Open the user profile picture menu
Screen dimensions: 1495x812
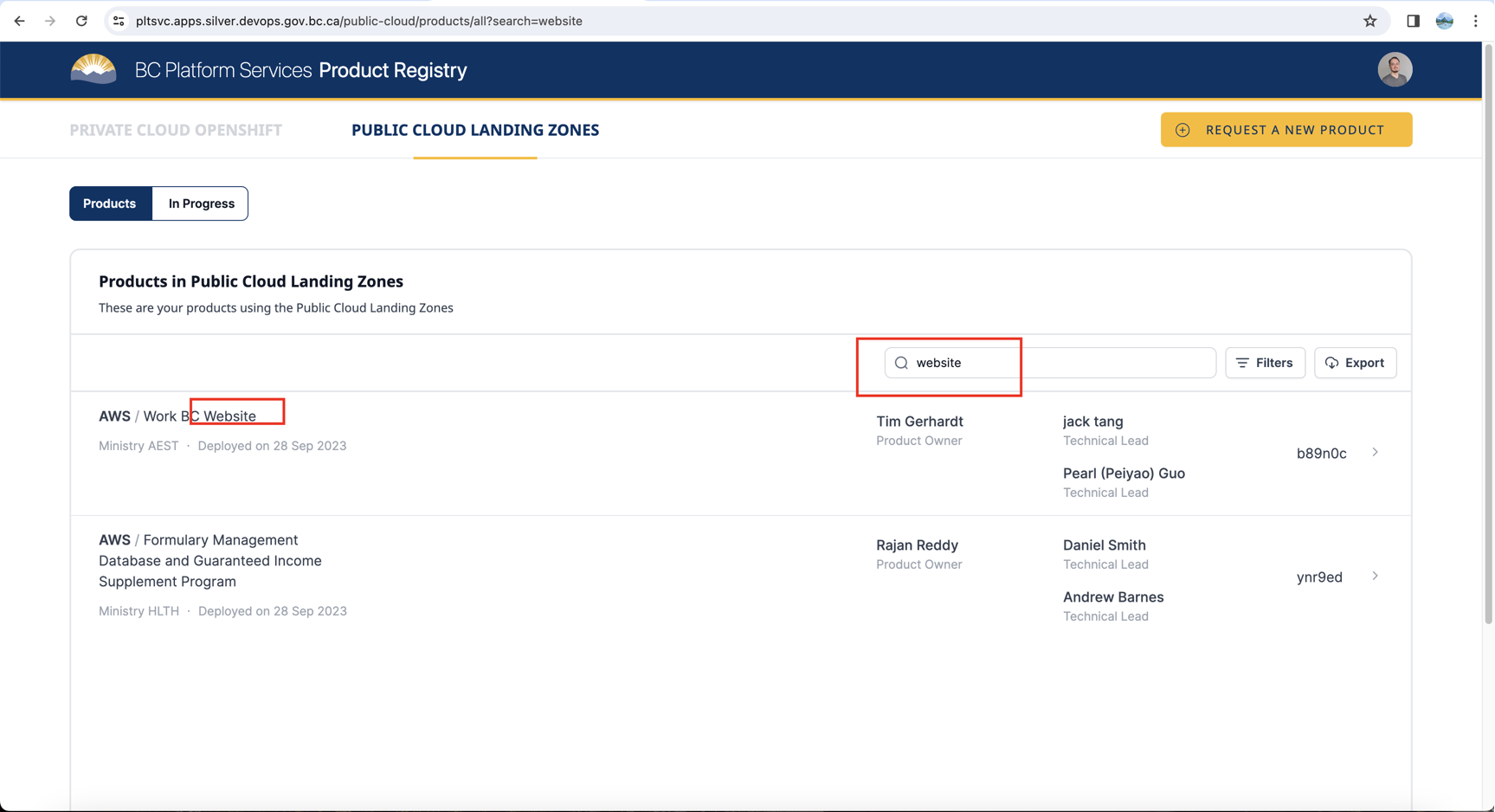pyautogui.click(x=1395, y=69)
